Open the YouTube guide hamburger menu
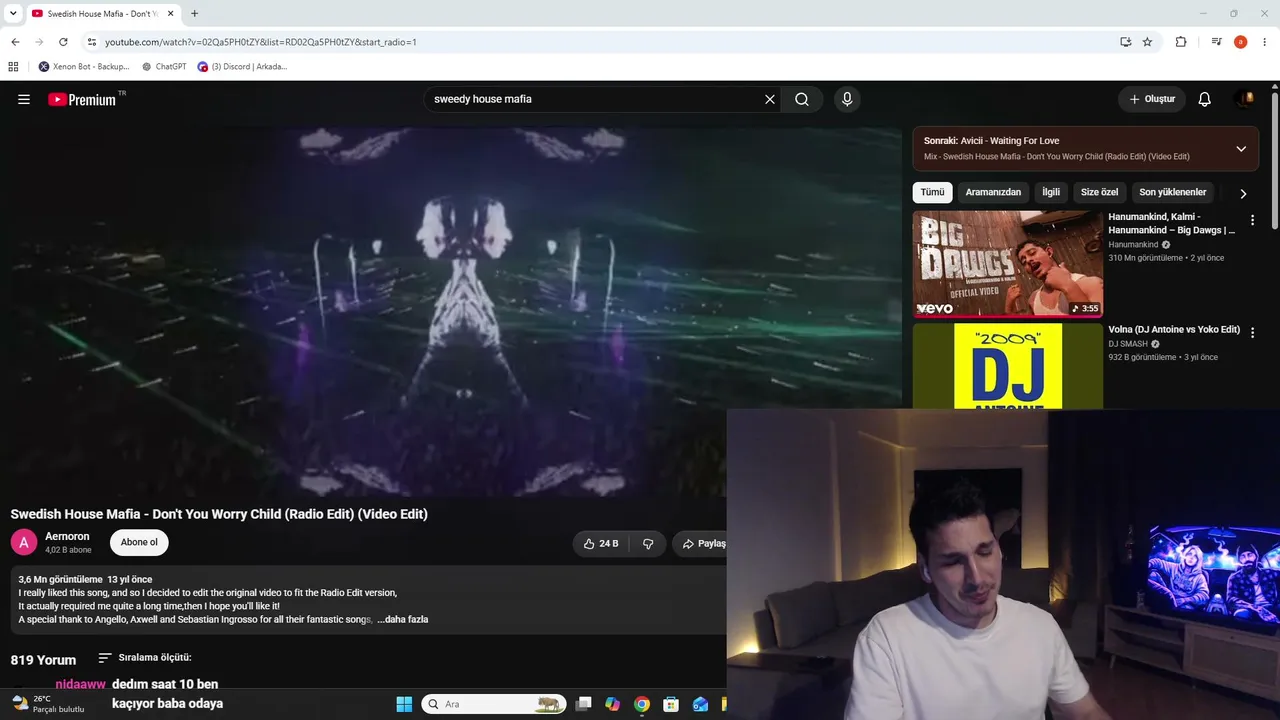The image size is (1280, 720). [x=24, y=99]
